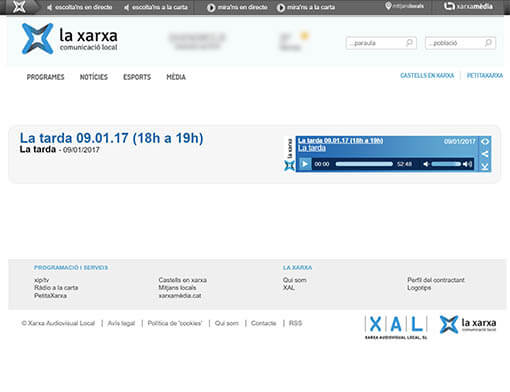
Task: Click the XAL Xarxa Audiovisual Local logo
Action: tap(396, 327)
